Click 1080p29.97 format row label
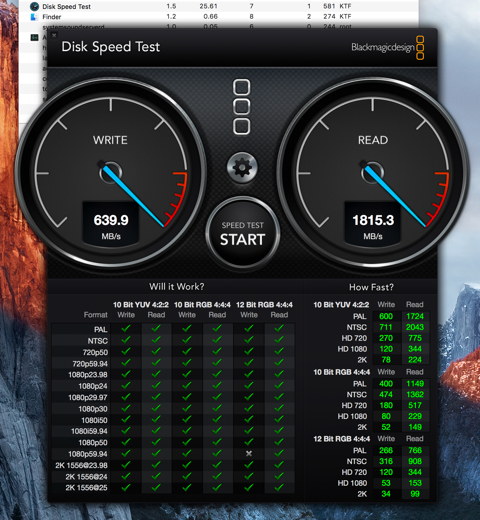The height and width of the screenshot is (520, 480). coord(88,397)
